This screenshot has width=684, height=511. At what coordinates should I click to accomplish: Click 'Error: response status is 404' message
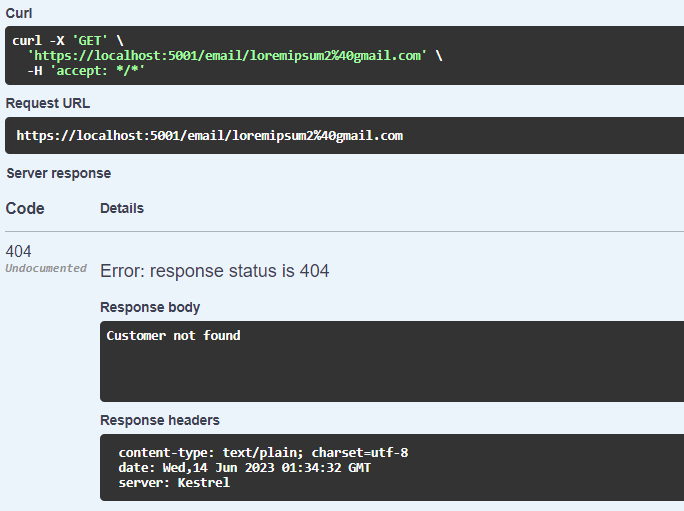pyautogui.click(x=215, y=271)
